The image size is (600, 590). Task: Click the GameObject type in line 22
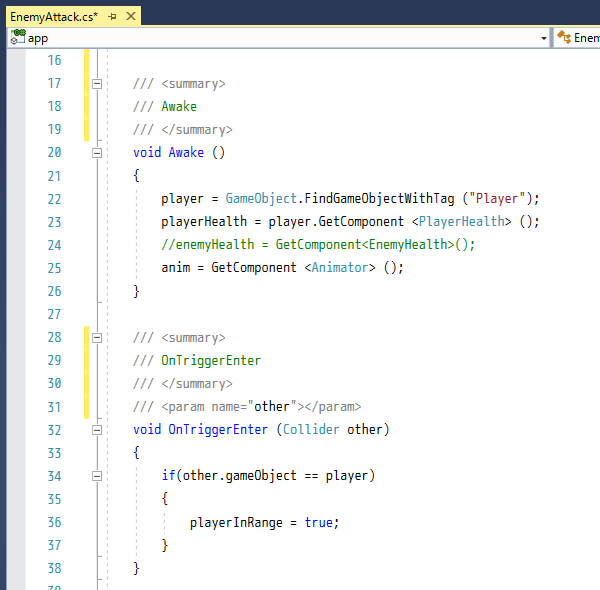(261, 199)
